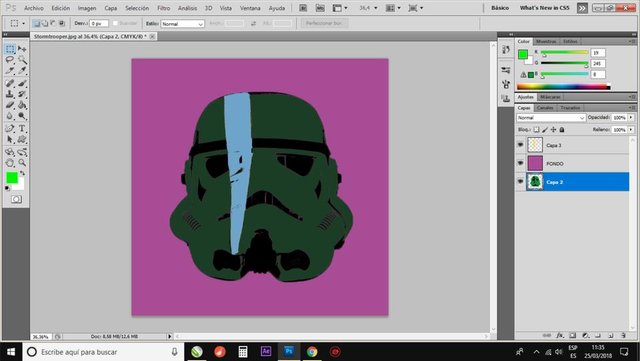Select the 3D Rotate tool
Viewport: 640px width, 361px height.
(10, 152)
